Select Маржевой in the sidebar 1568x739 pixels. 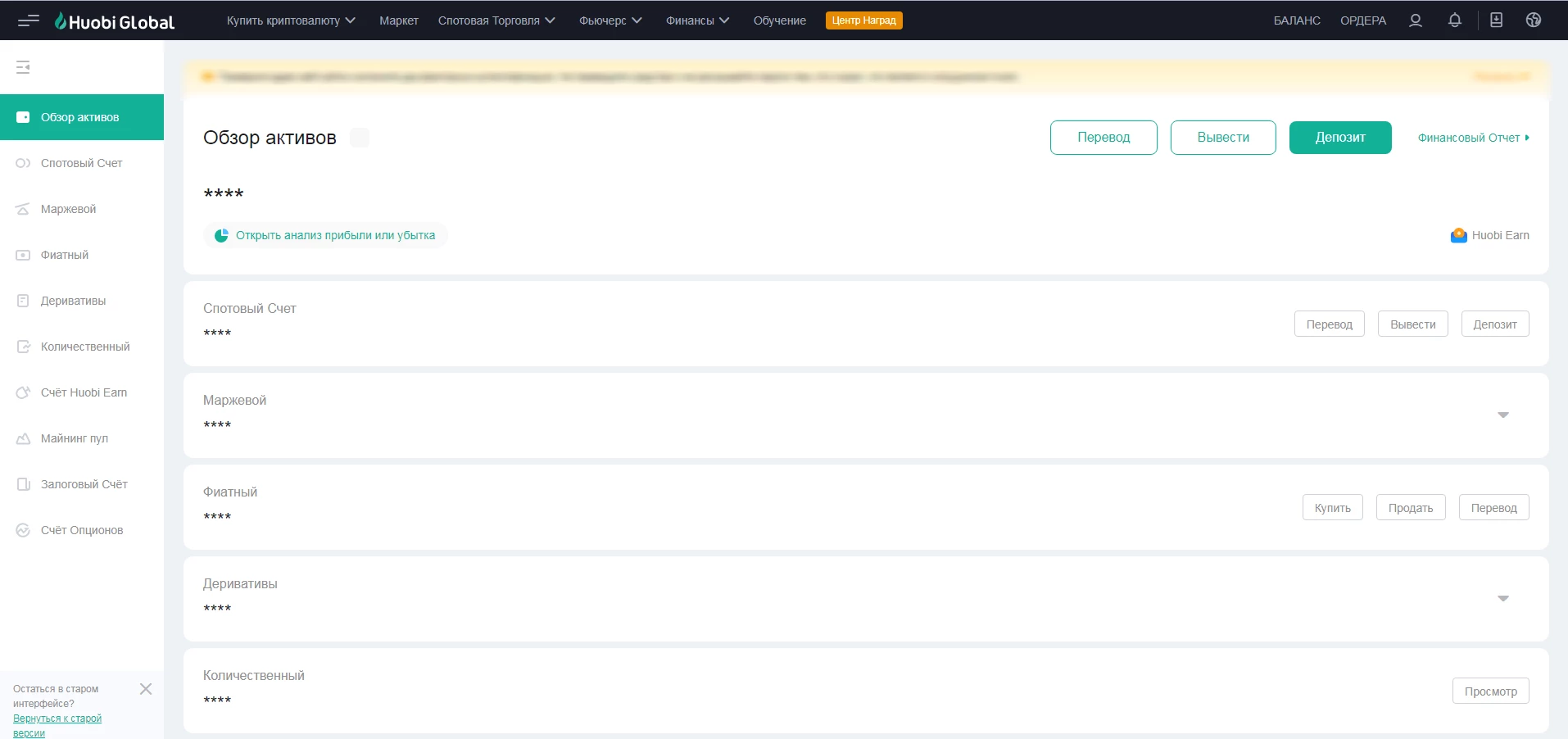click(82, 209)
